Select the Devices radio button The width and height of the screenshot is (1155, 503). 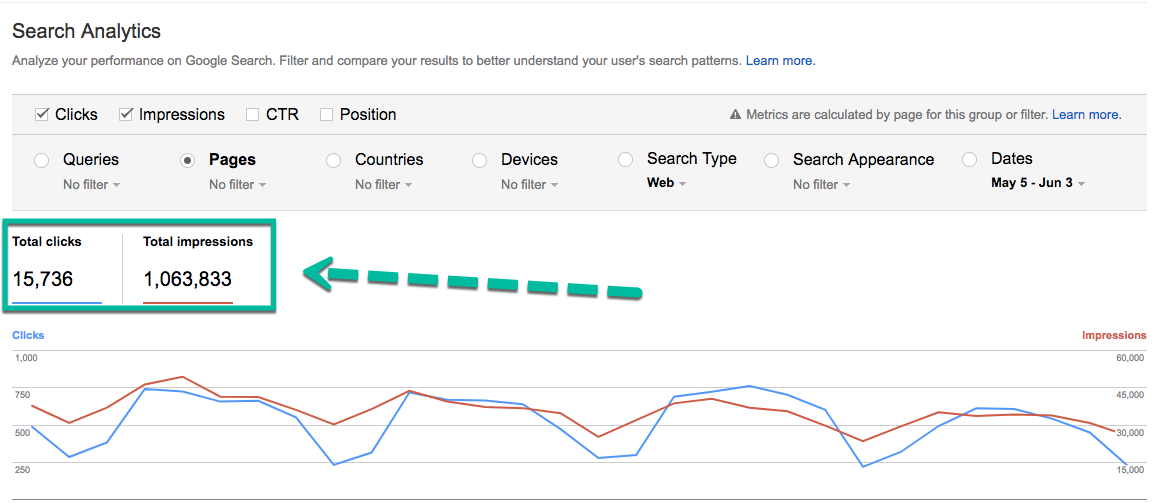[x=480, y=160]
